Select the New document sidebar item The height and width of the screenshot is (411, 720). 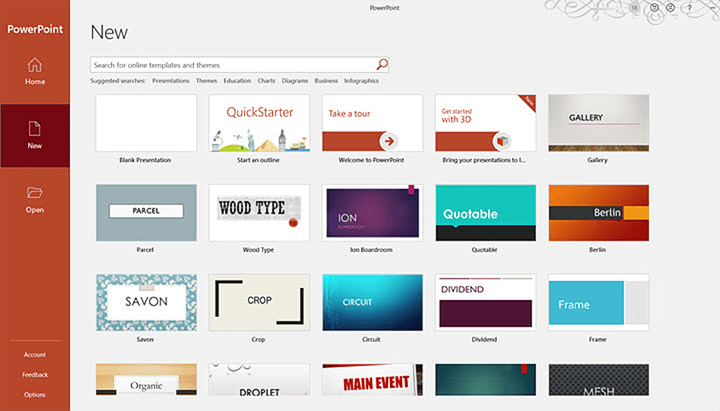(x=35, y=135)
